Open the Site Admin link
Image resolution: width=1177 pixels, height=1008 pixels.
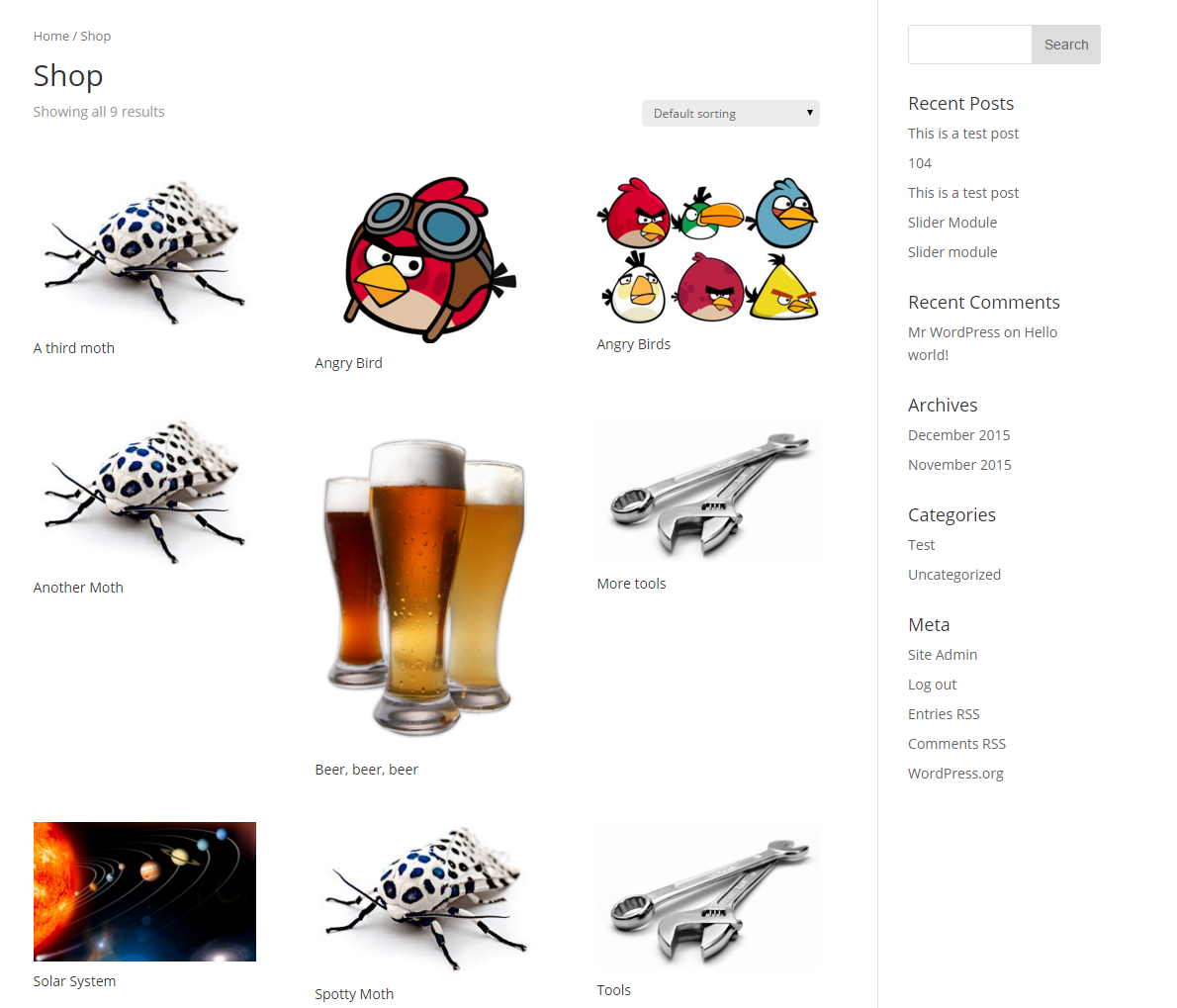point(942,655)
